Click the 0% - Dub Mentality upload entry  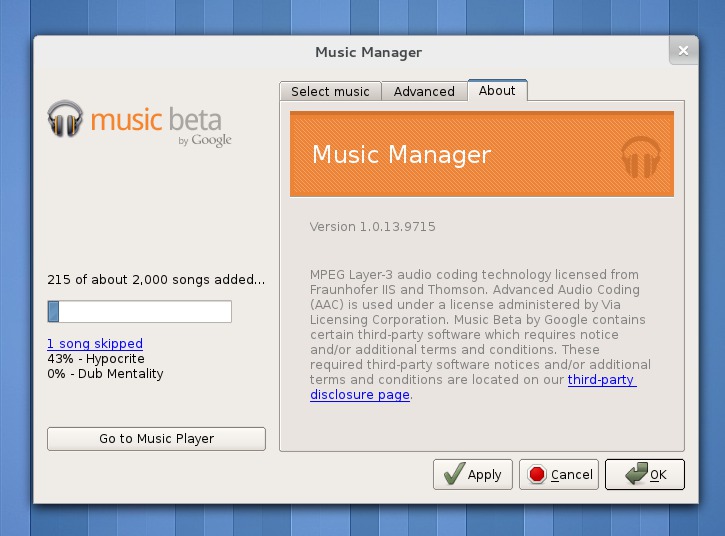(105, 374)
